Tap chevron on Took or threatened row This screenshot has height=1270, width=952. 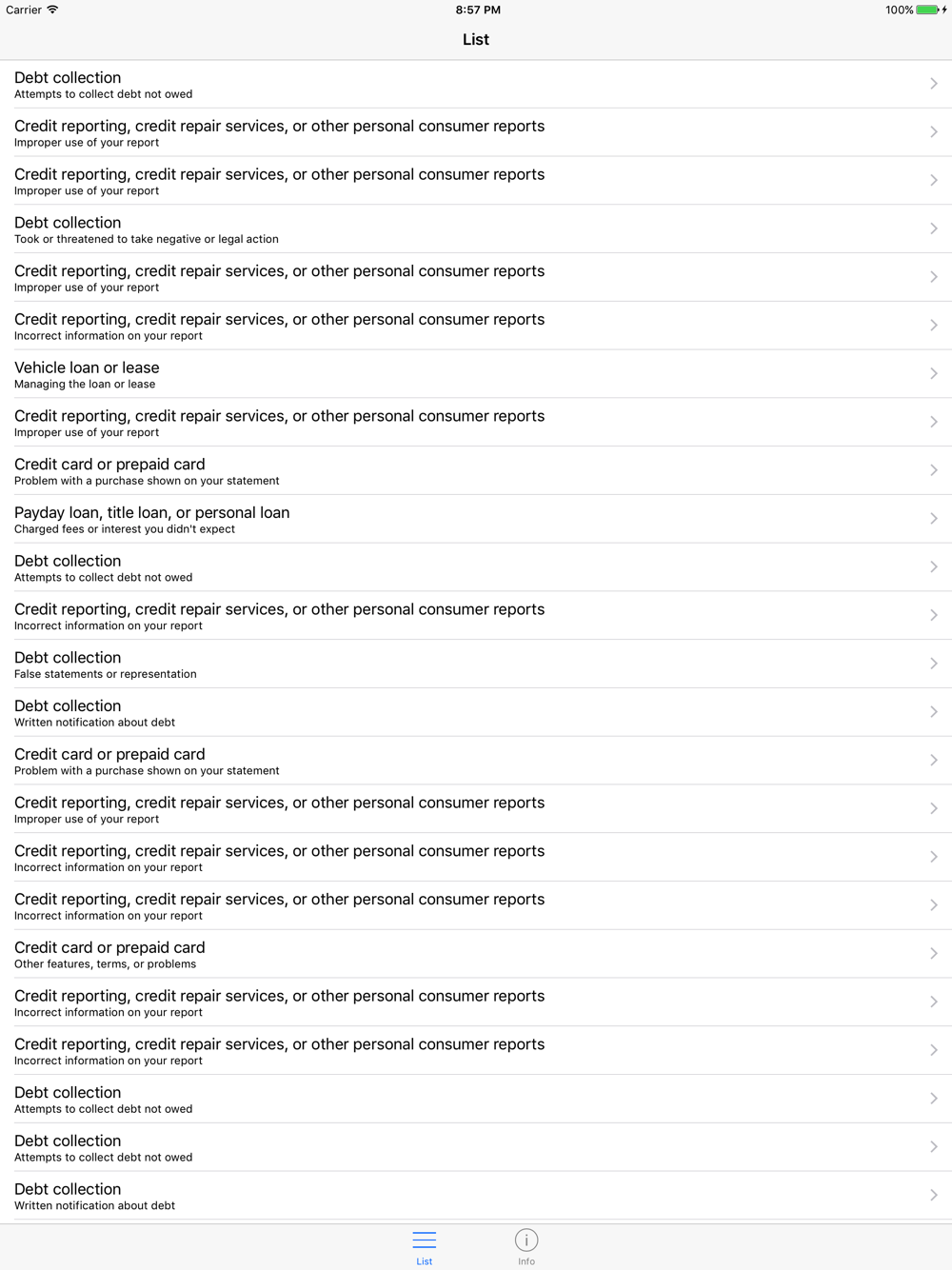click(934, 228)
